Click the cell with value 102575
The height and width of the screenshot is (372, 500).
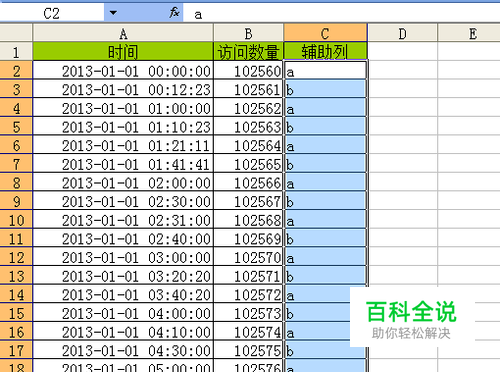click(248, 350)
